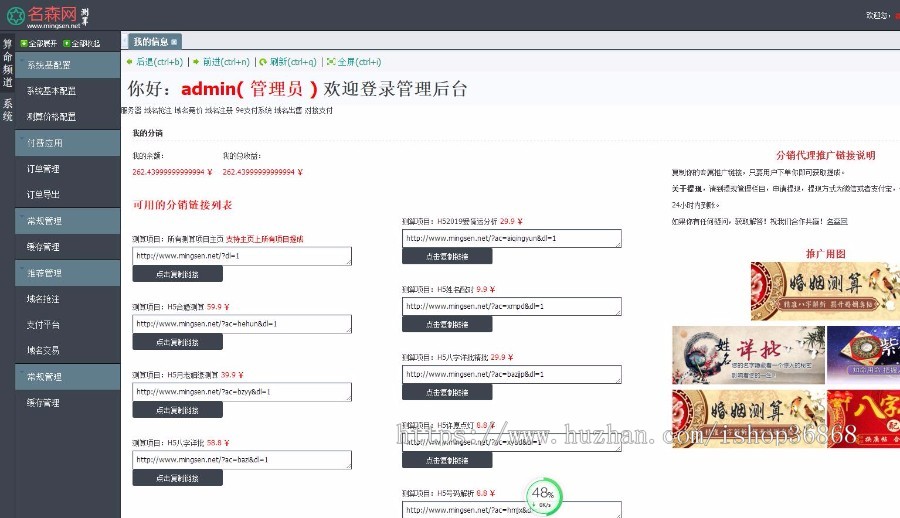Click the blue compass promo banner

click(x=863, y=355)
